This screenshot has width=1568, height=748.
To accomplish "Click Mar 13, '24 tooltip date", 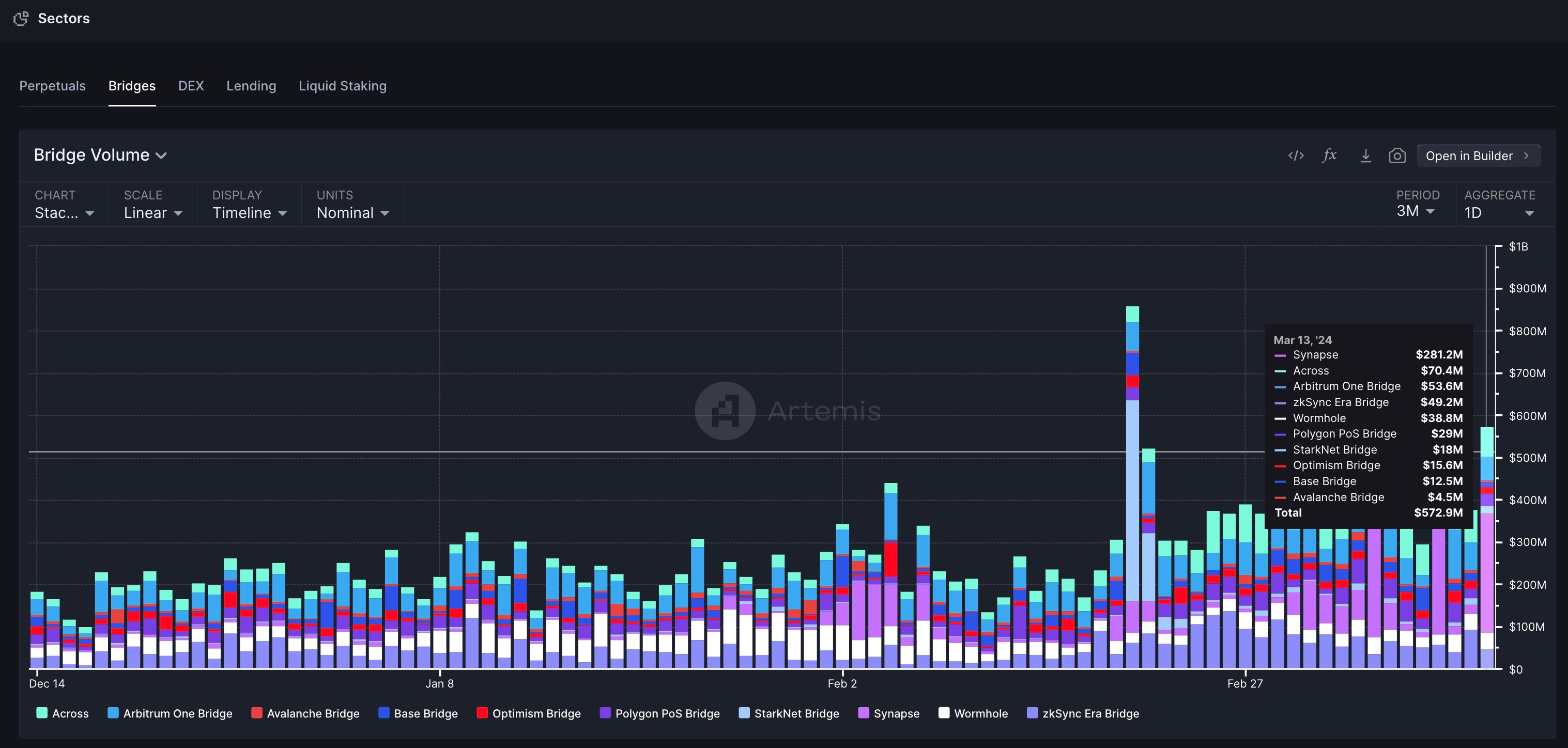I will point(1302,340).
